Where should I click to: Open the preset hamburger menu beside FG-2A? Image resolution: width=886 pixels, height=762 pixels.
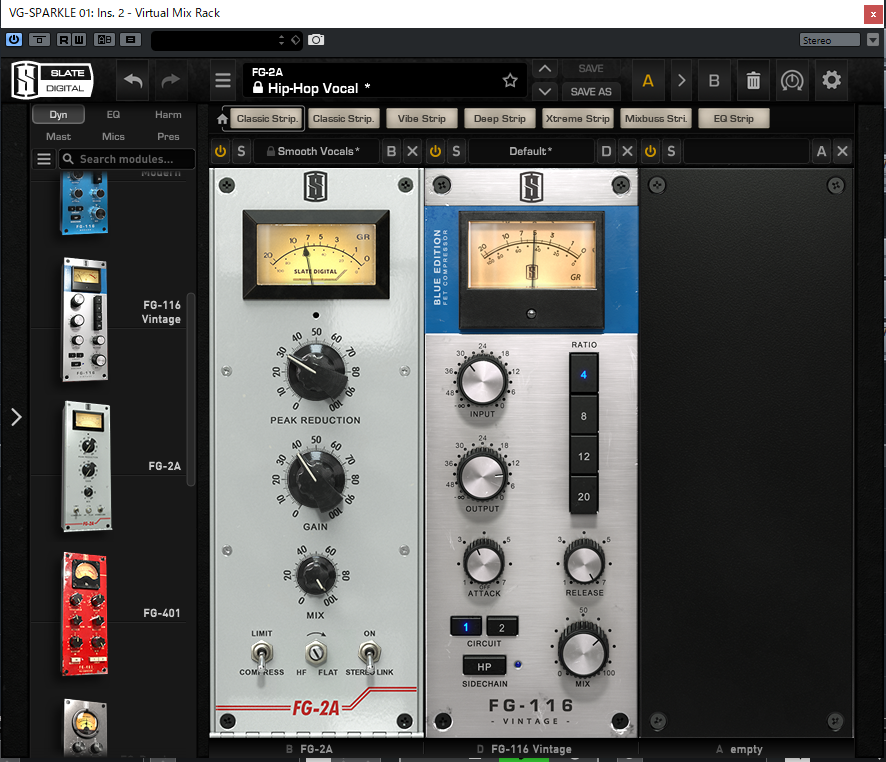click(x=223, y=81)
